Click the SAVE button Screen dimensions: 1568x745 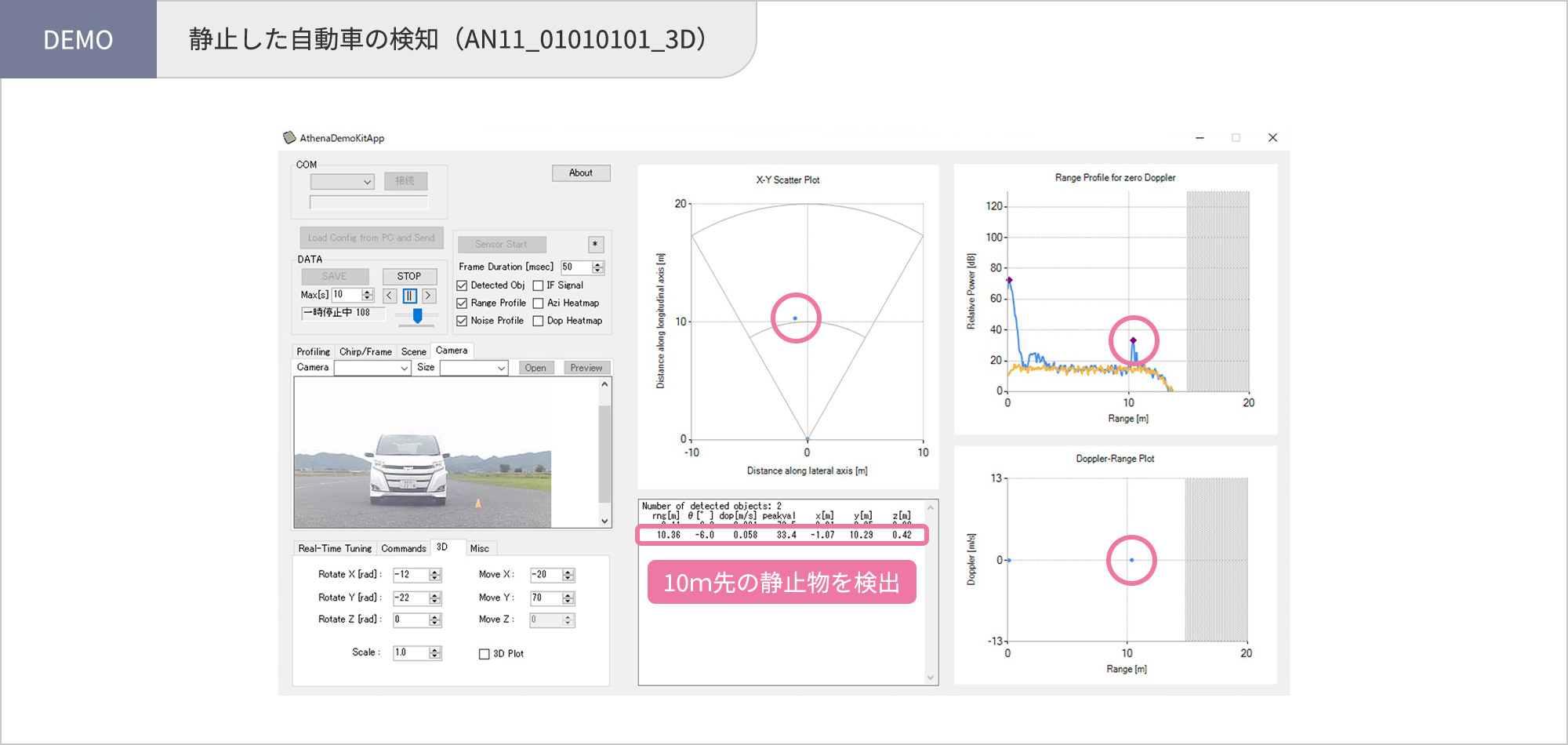[335, 277]
